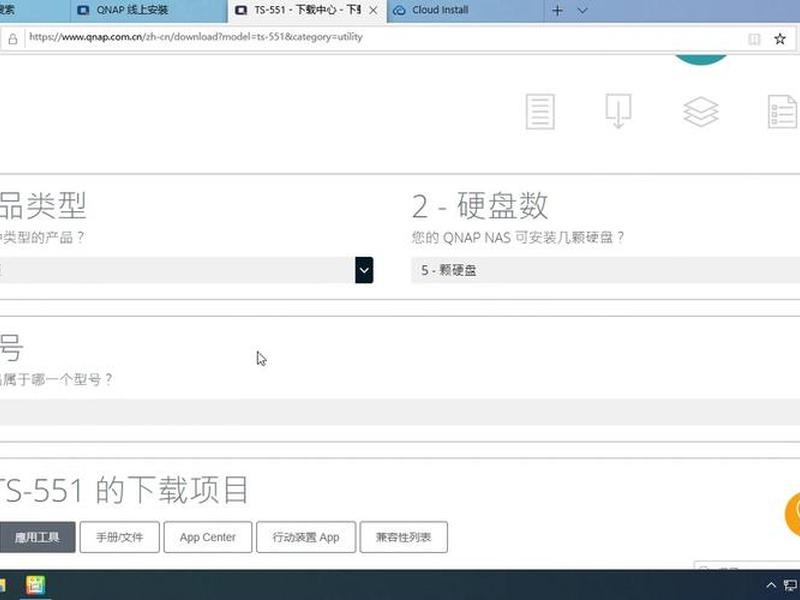Open a new browser tab with plus
800x600 pixels.
(x=557, y=10)
